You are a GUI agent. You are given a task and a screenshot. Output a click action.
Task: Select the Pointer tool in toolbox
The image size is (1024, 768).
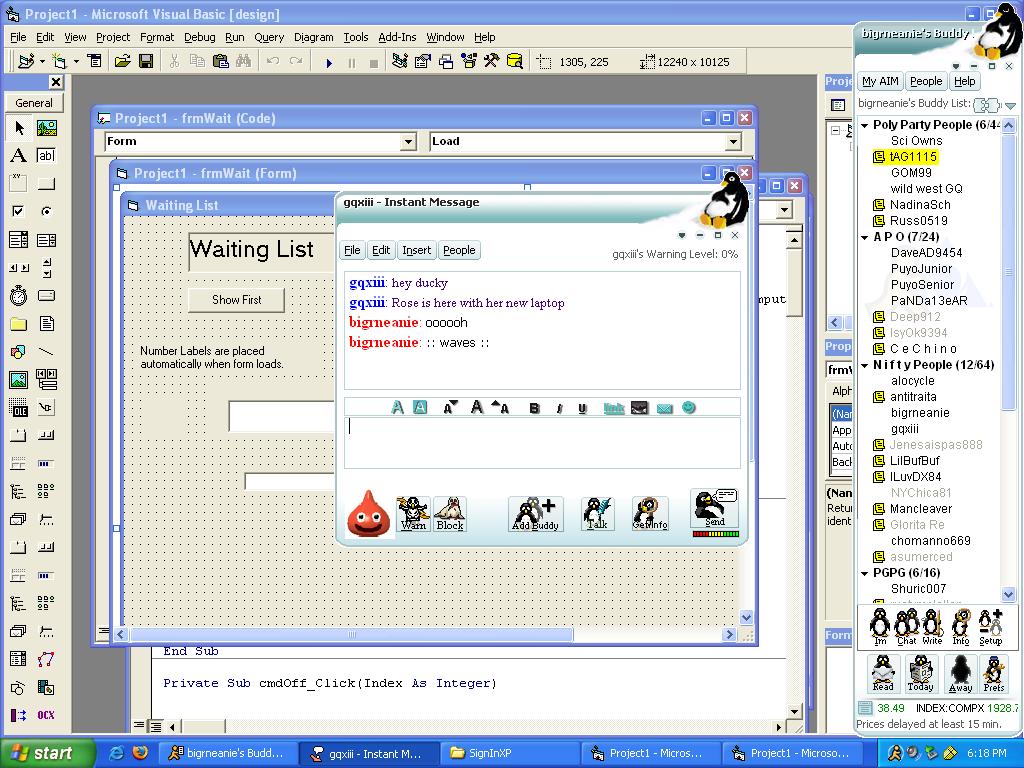pyautogui.click(x=18, y=128)
